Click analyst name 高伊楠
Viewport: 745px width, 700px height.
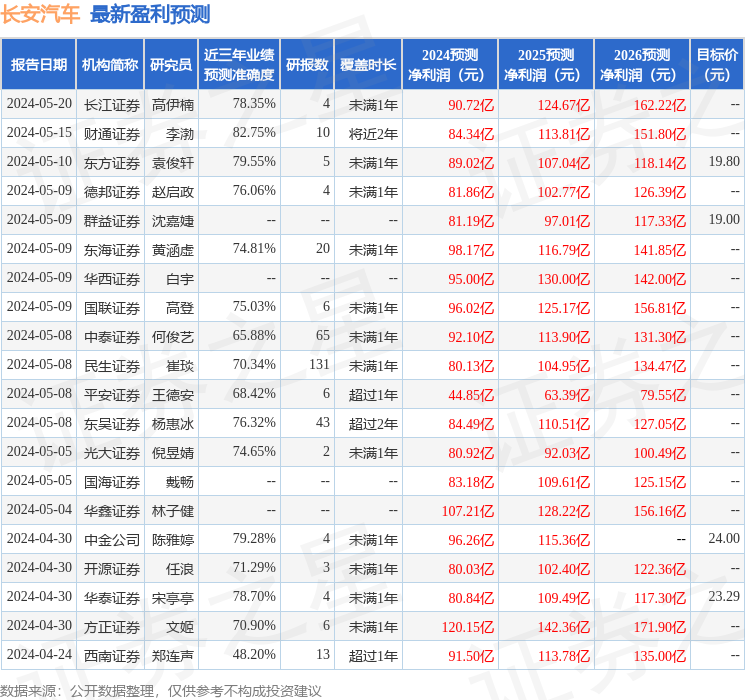[x=173, y=105]
